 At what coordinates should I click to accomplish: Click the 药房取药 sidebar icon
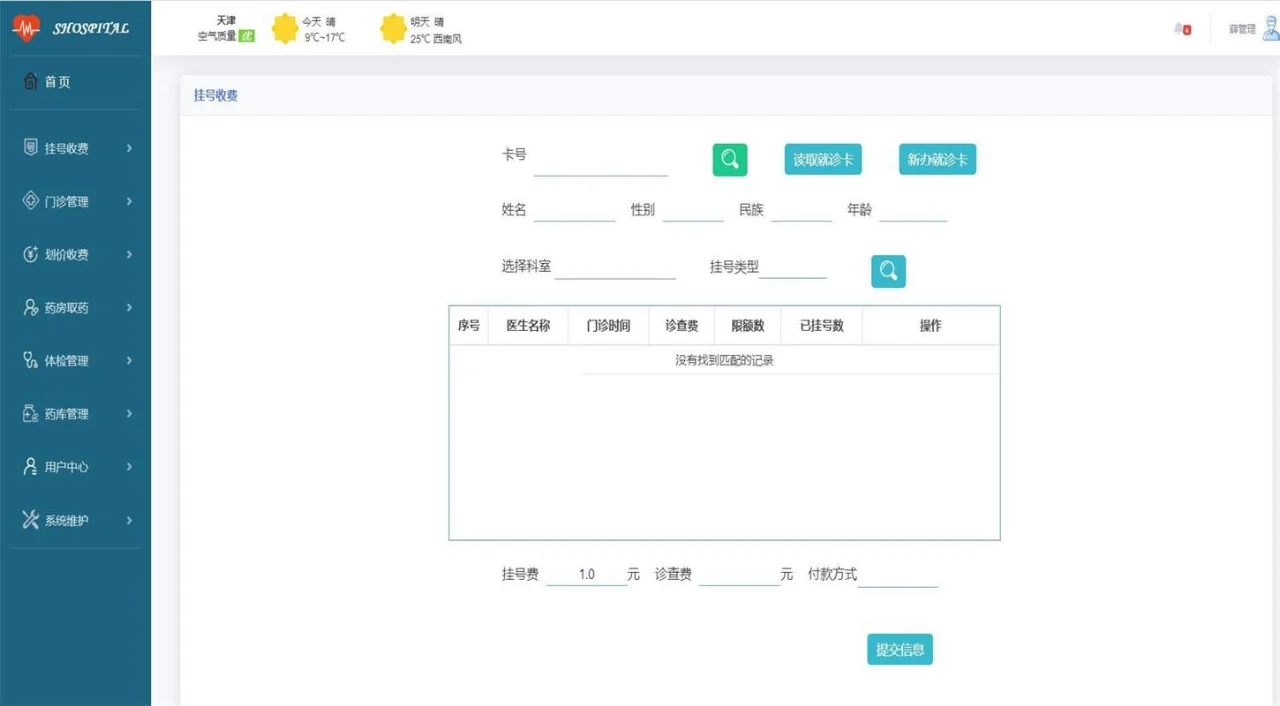click(x=30, y=308)
